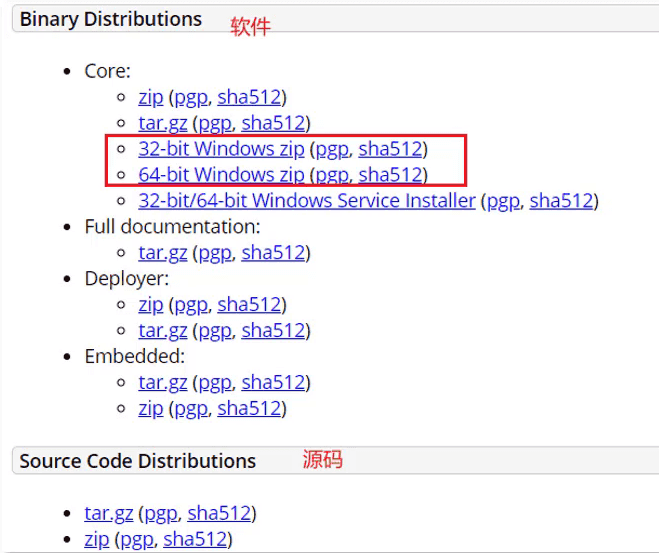
Task: Open sha512 checksum for source code tar.gz
Action: [219, 514]
